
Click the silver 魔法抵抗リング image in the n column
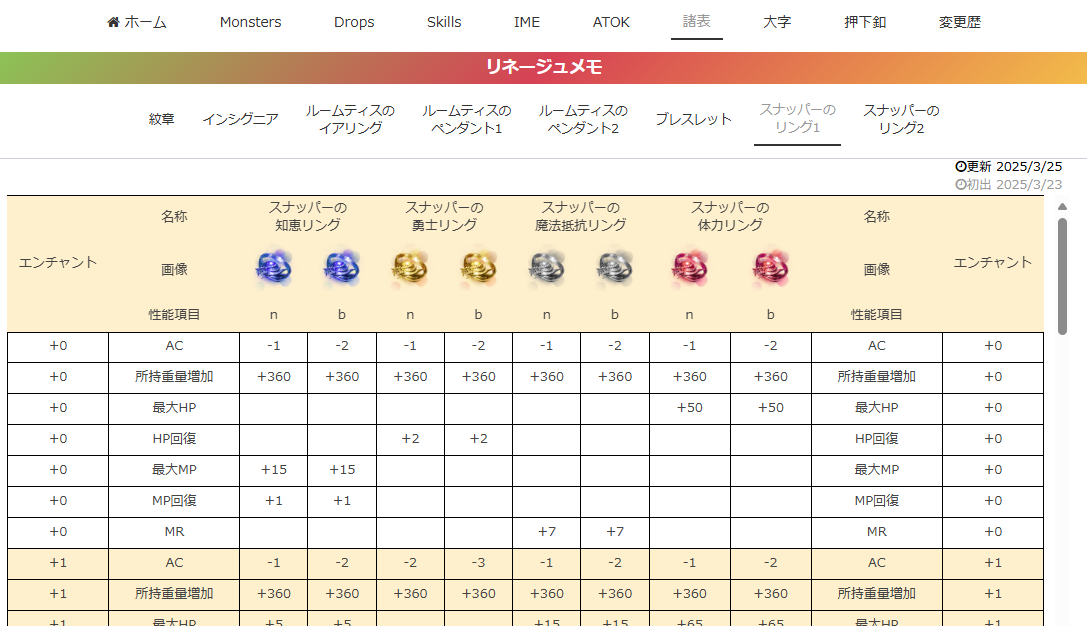[546, 268]
